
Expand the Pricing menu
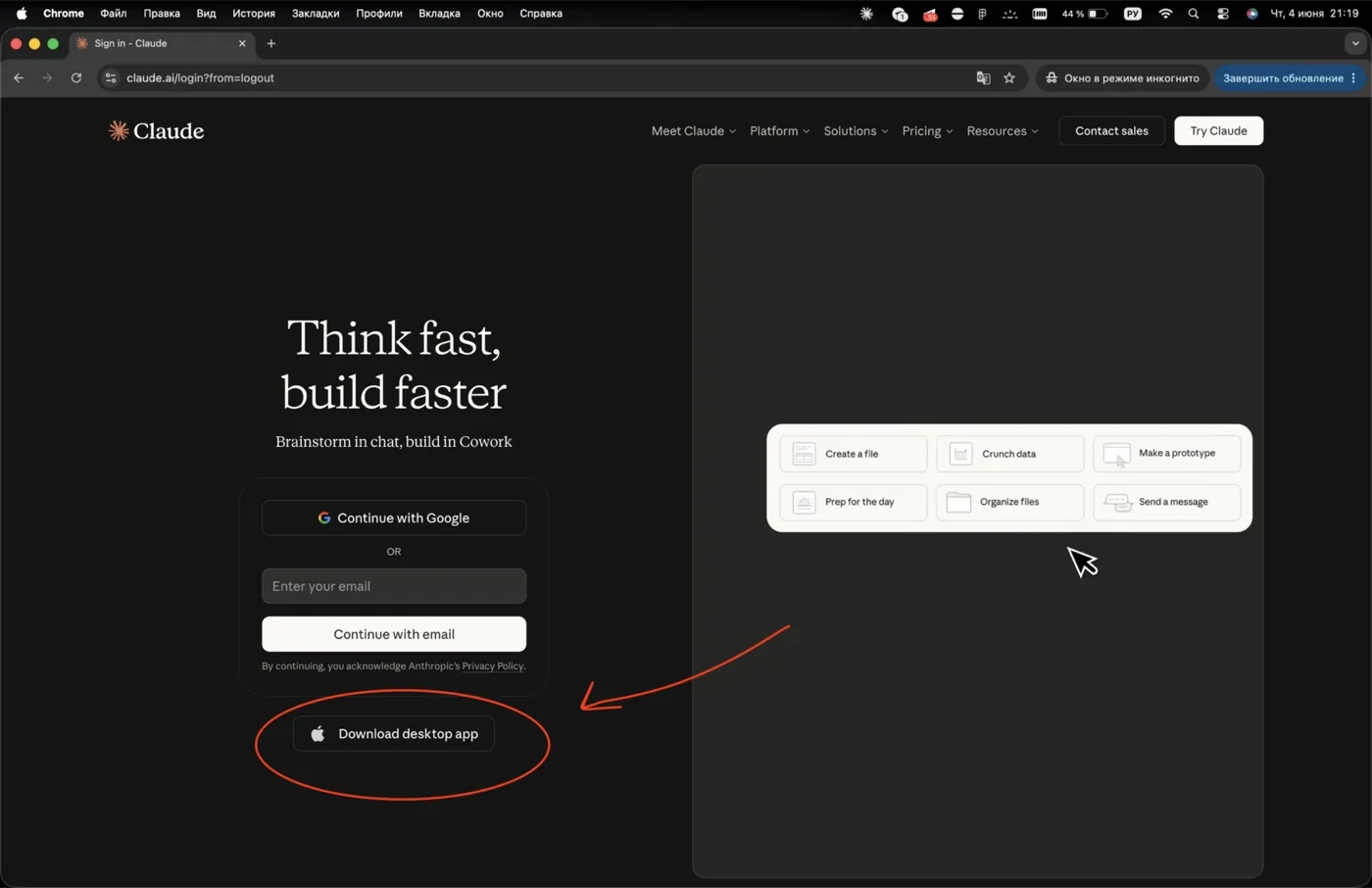[x=928, y=130]
